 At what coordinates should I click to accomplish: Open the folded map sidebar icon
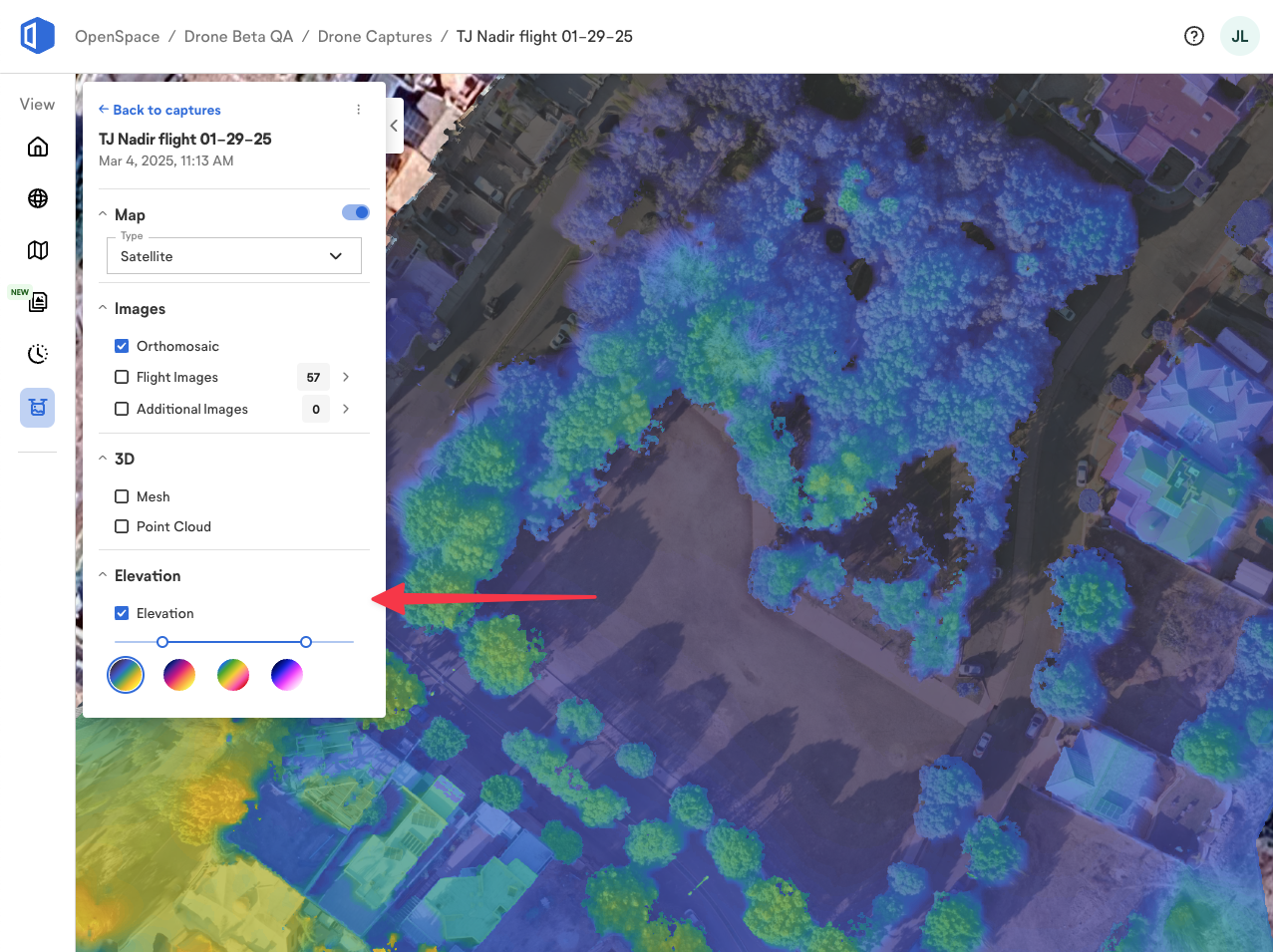38,250
